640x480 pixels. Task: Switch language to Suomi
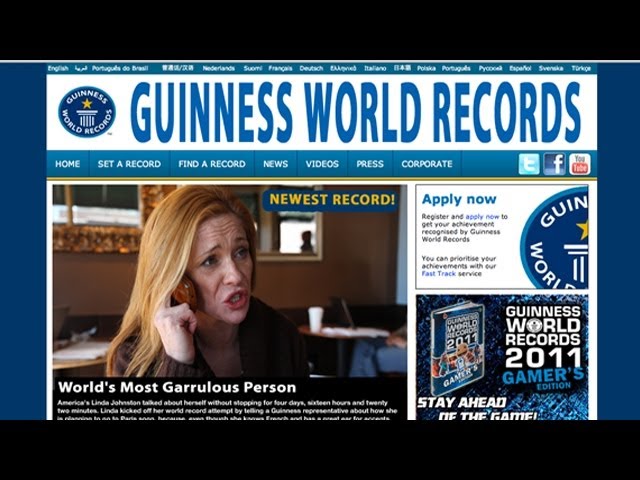tap(253, 68)
